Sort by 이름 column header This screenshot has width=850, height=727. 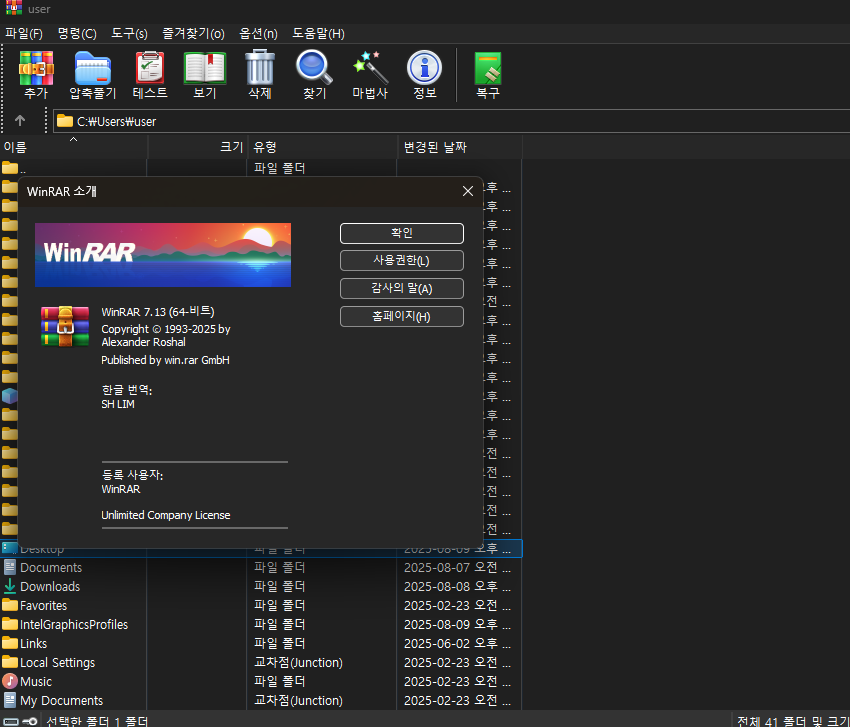tap(74, 147)
